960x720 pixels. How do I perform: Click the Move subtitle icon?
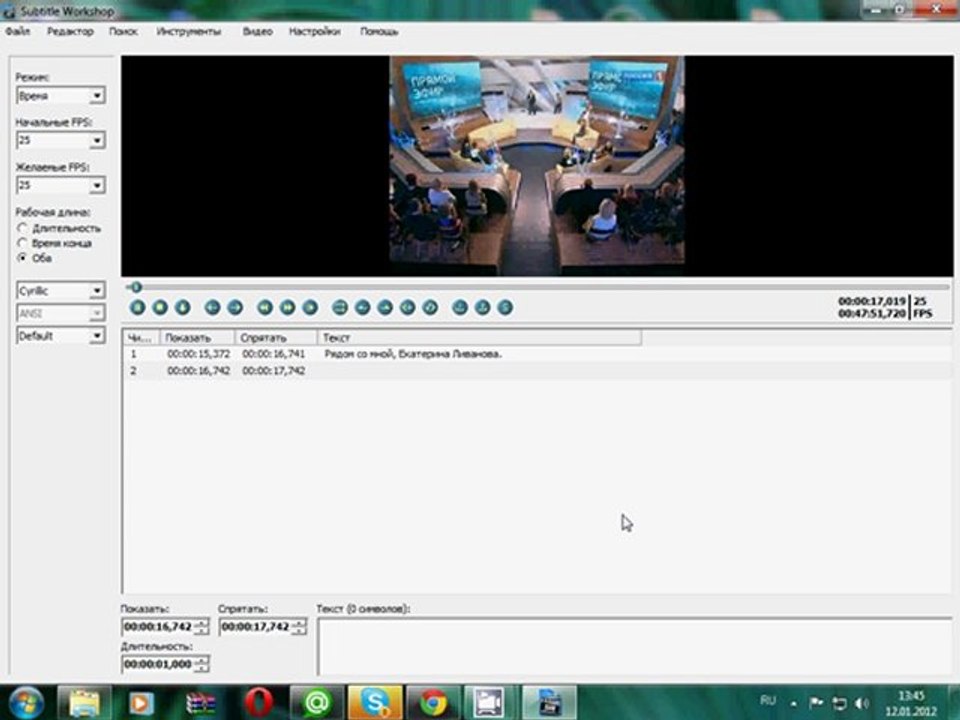(340, 307)
